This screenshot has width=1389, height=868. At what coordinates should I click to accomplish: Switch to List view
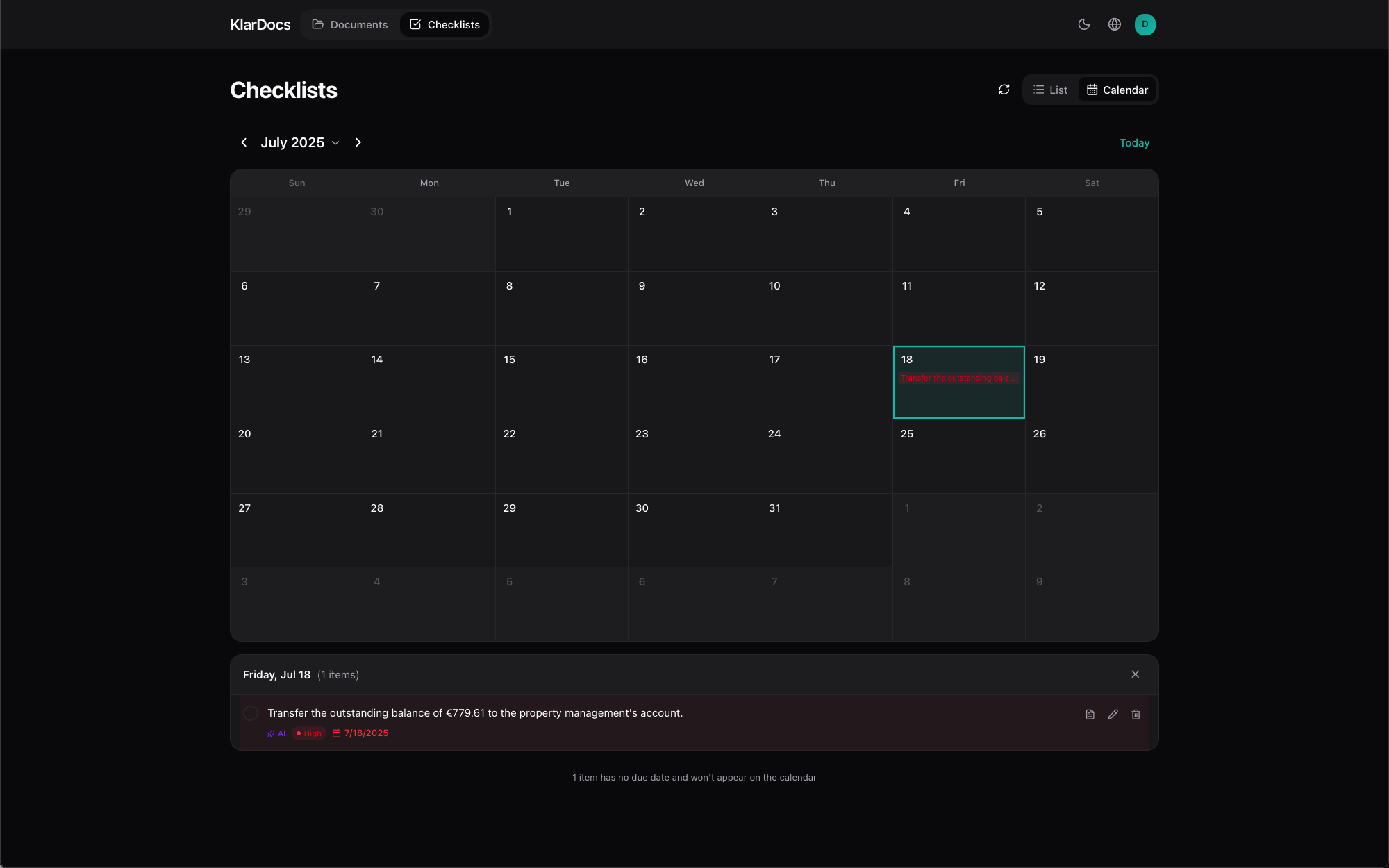[1051, 90]
